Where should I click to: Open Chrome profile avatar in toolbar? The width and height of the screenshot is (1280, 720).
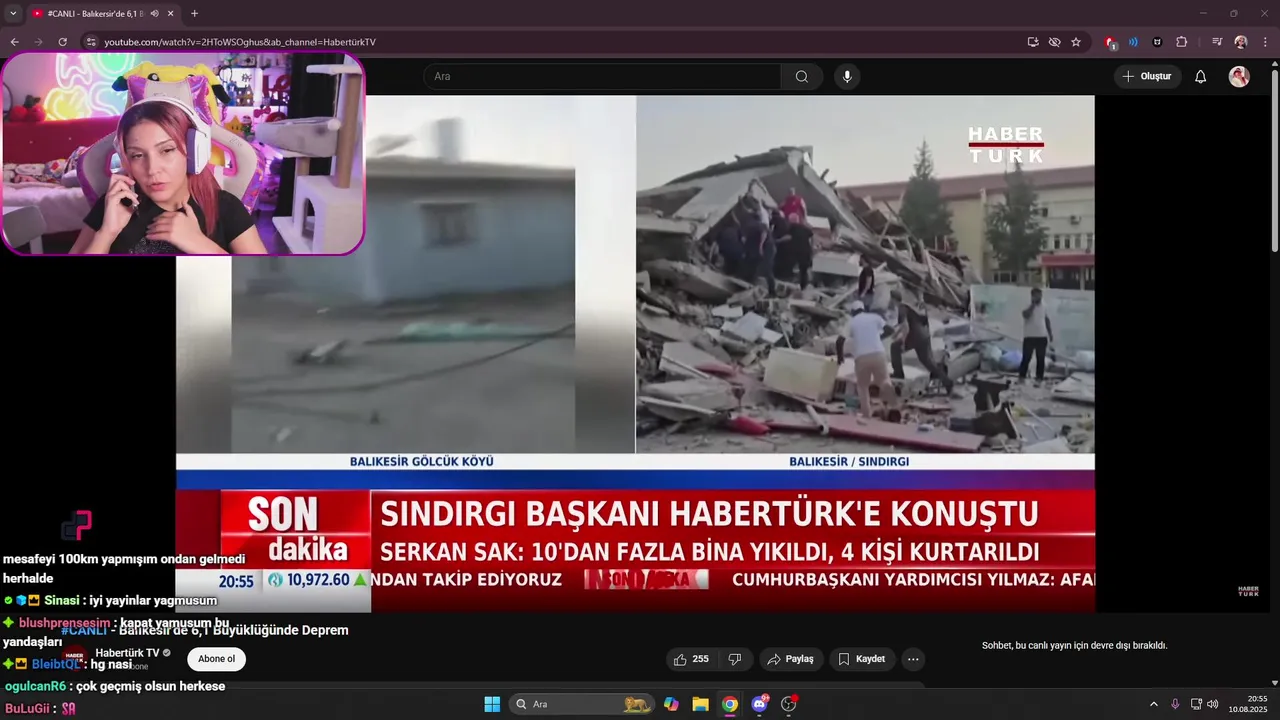(1241, 42)
